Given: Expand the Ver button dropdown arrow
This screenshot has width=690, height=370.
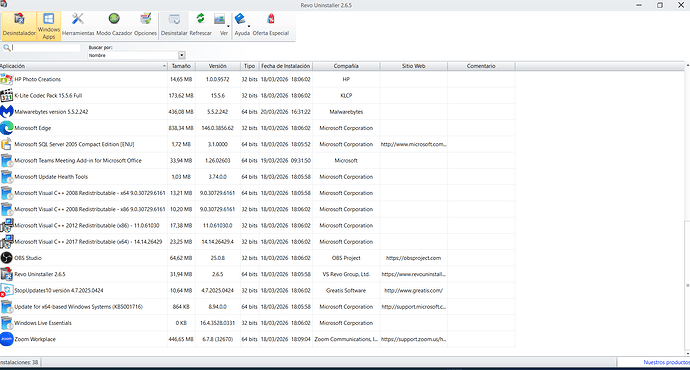Looking at the screenshot, I should pos(228,26).
